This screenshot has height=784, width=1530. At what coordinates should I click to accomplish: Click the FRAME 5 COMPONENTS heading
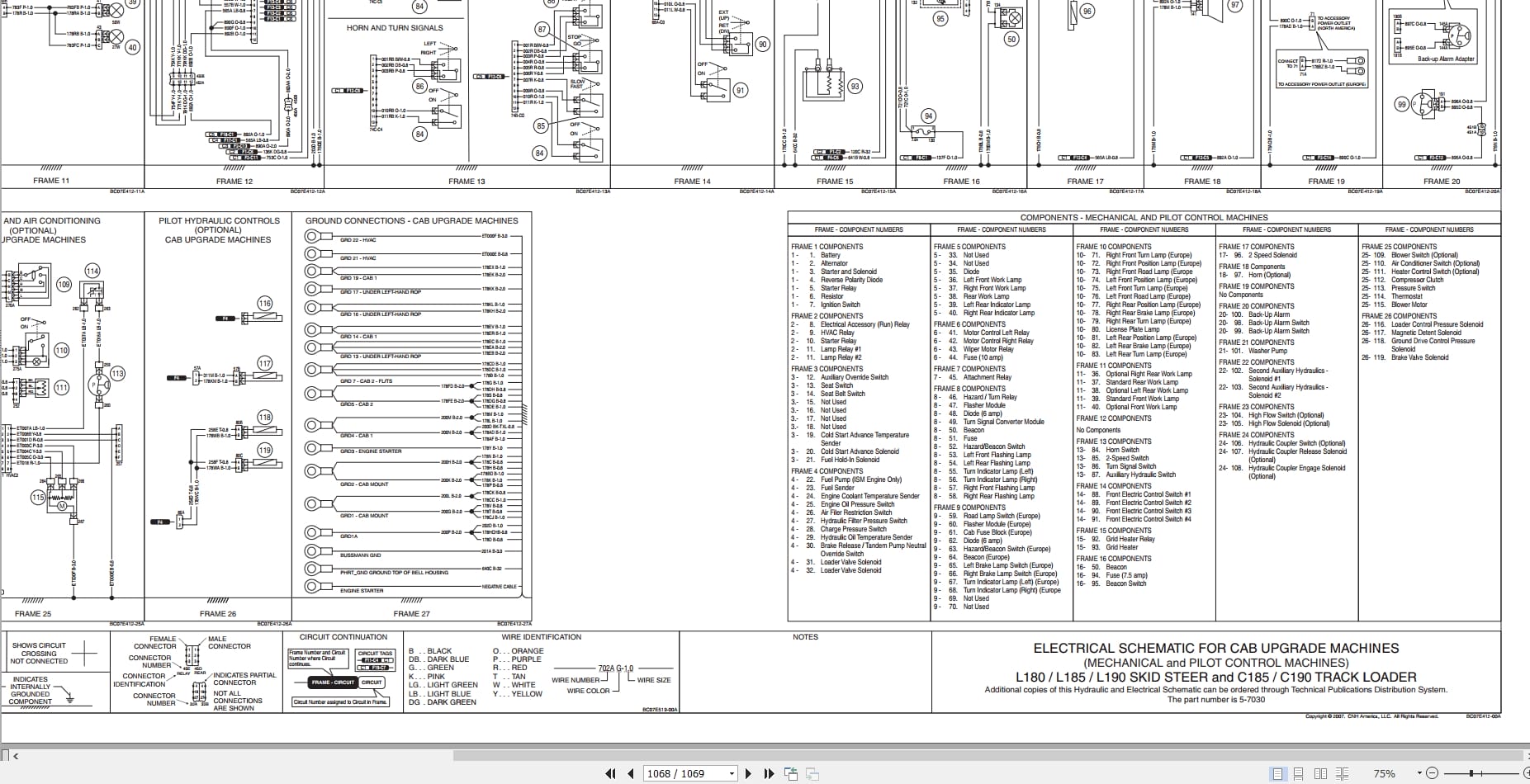coord(969,246)
